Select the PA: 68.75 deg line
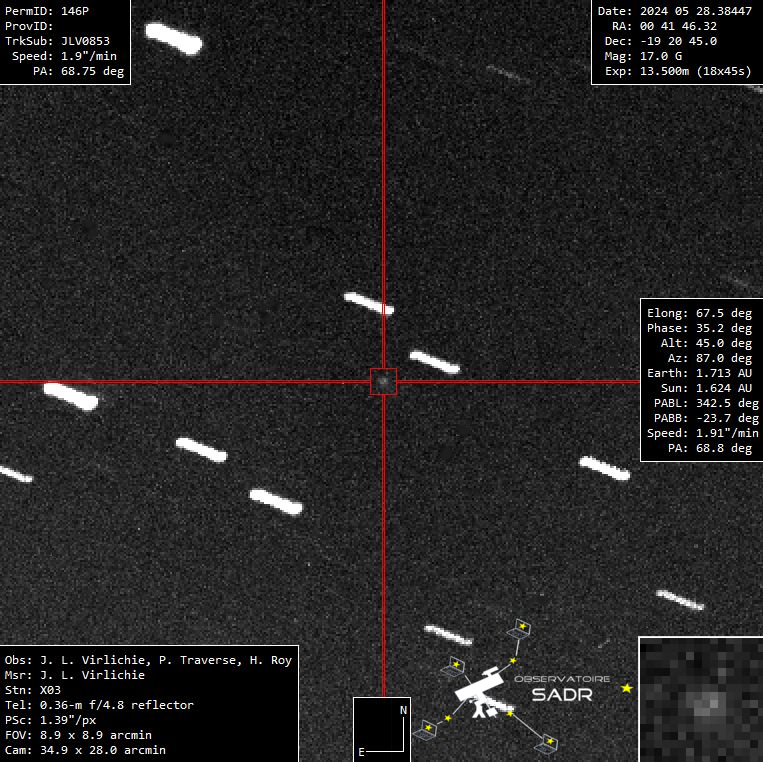This screenshot has width=763, height=762. [78, 71]
